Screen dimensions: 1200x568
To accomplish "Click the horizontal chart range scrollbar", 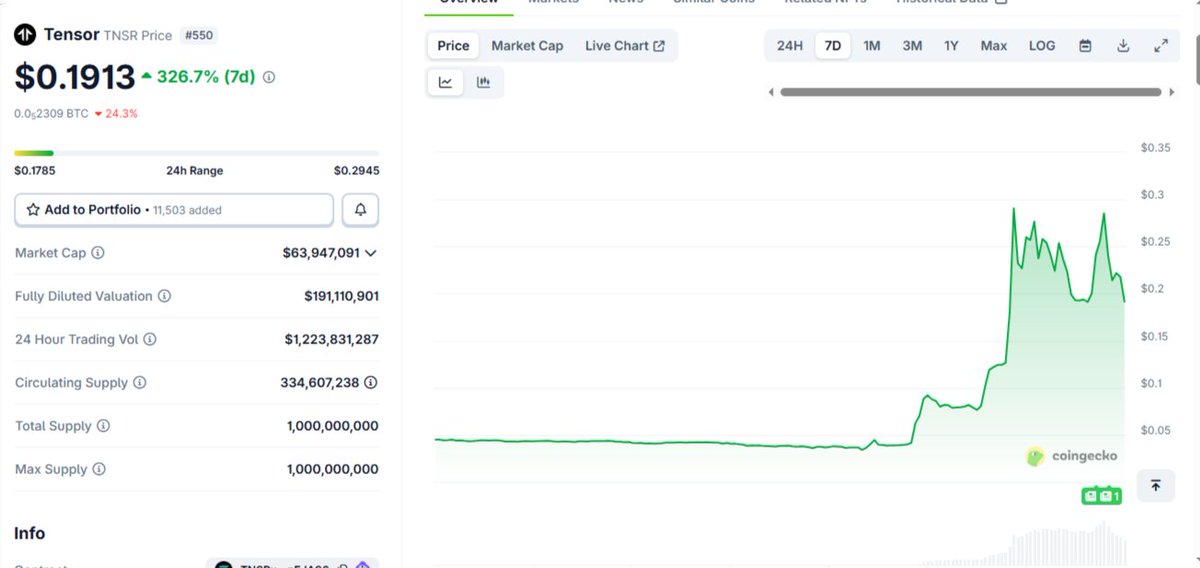I will [x=970, y=92].
